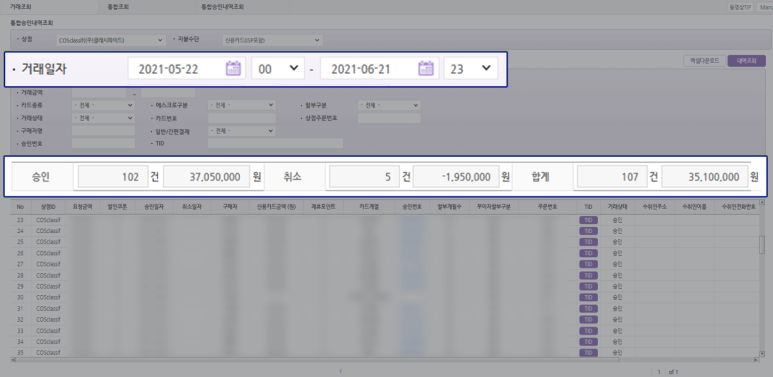Expand the end hour 23 dropdown

click(470, 69)
